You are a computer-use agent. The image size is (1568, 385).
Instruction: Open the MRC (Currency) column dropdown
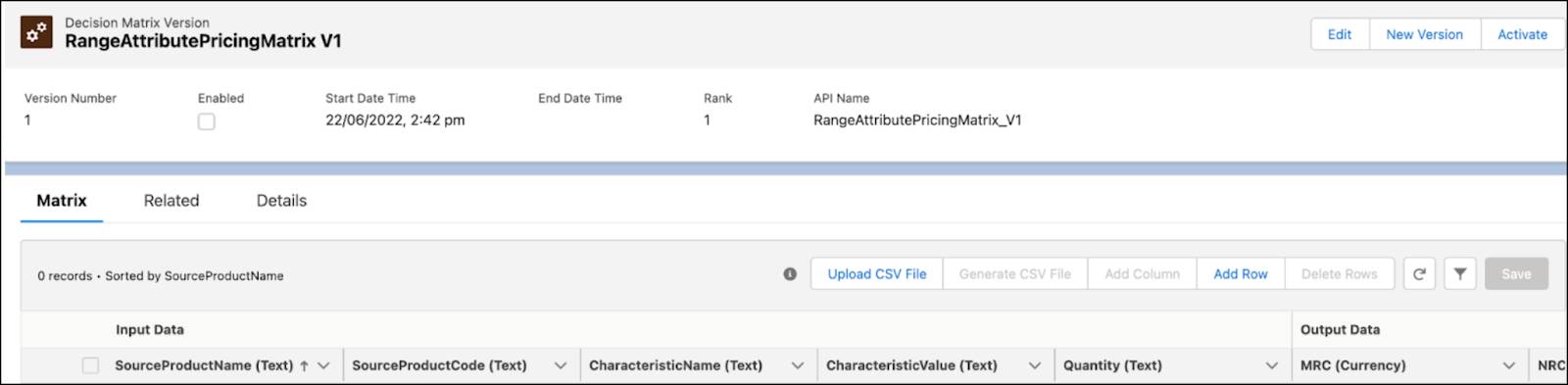1509,365
